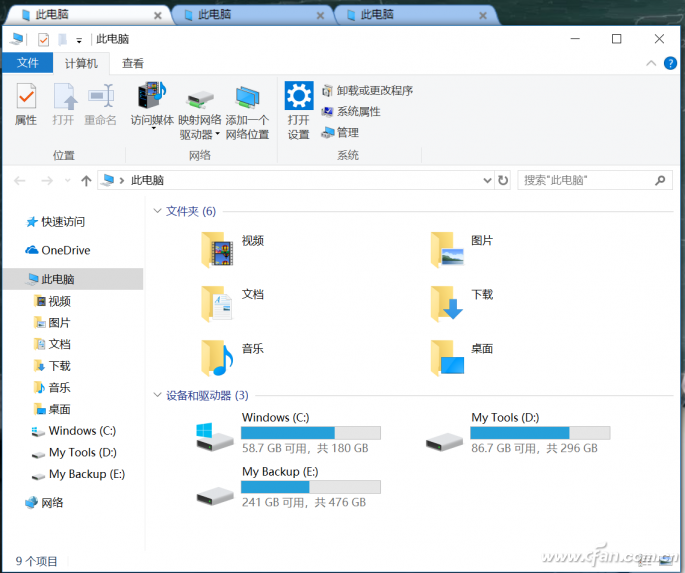Select 桌面 in the sidebar tree

click(52, 409)
